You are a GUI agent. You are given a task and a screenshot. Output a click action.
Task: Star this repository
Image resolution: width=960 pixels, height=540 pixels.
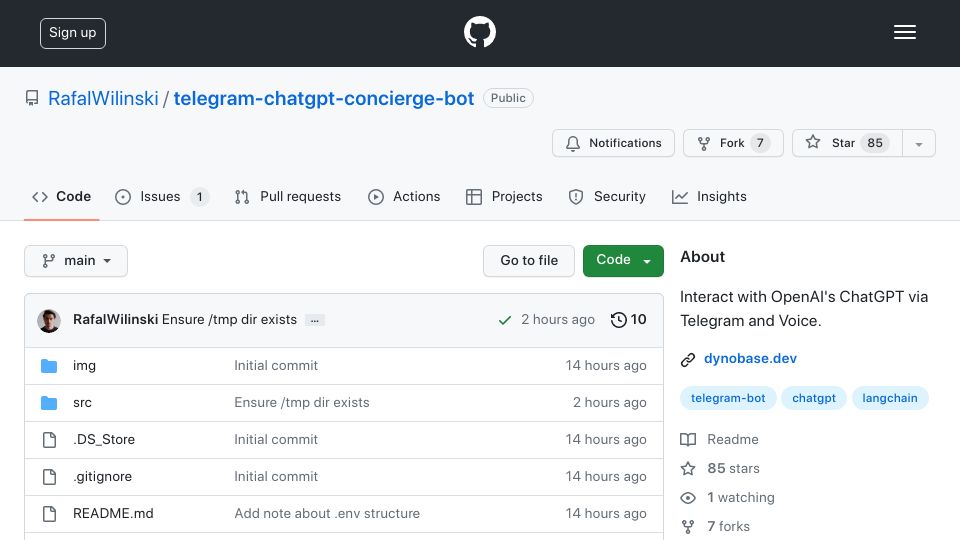click(847, 143)
